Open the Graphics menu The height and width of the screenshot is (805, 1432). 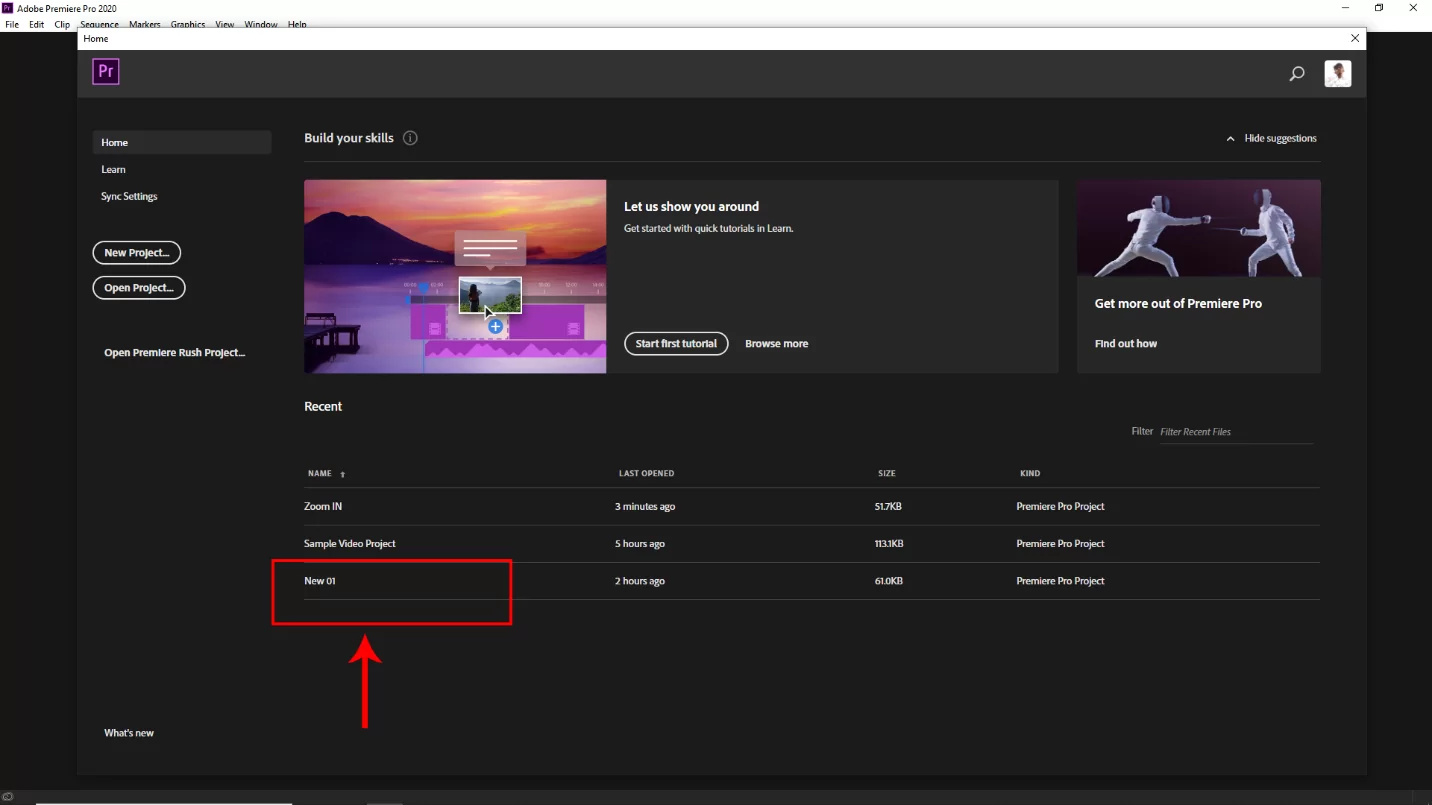[188, 24]
